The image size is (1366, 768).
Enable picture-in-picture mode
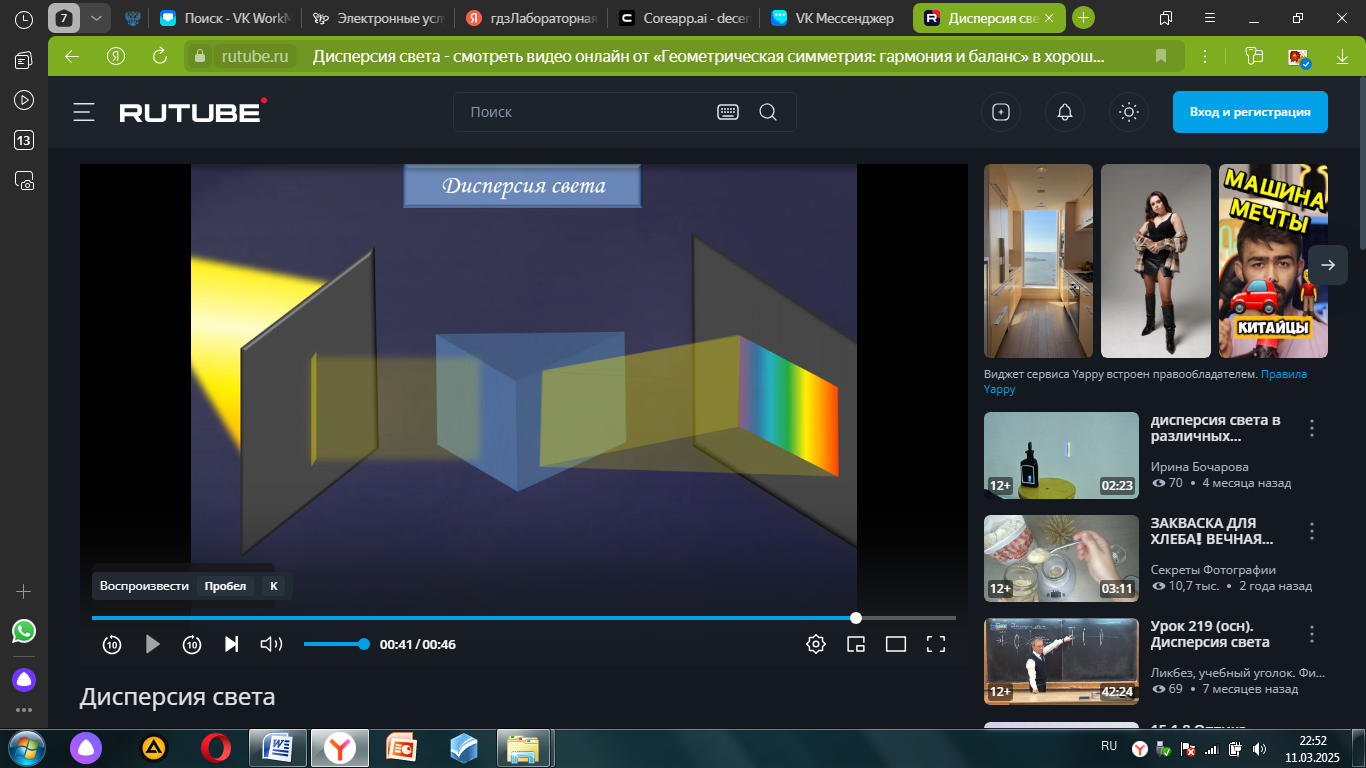point(856,644)
